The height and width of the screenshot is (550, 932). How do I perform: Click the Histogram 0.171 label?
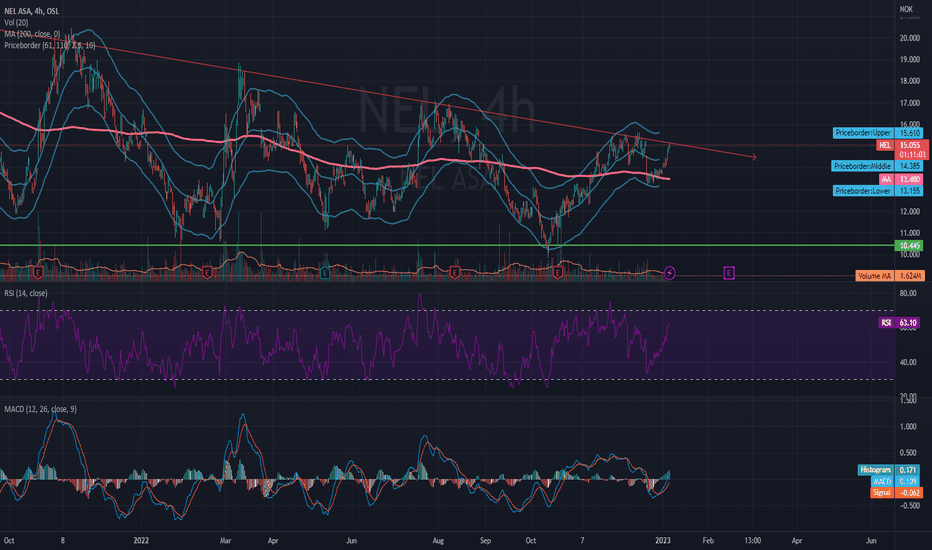889,470
